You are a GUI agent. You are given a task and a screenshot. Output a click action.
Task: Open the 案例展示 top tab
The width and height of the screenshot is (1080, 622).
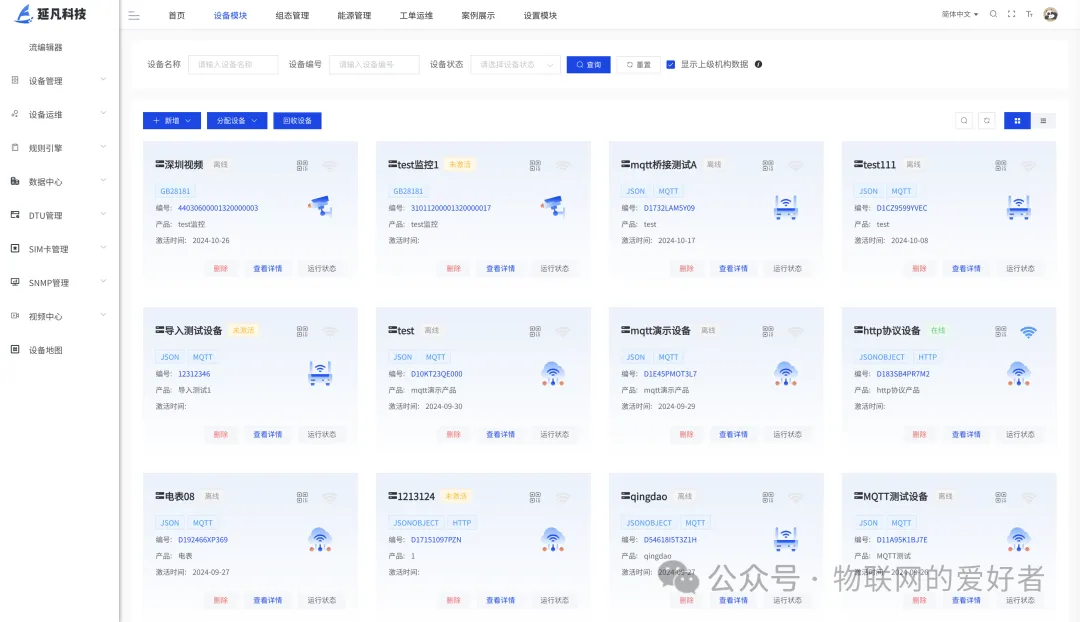click(478, 15)
